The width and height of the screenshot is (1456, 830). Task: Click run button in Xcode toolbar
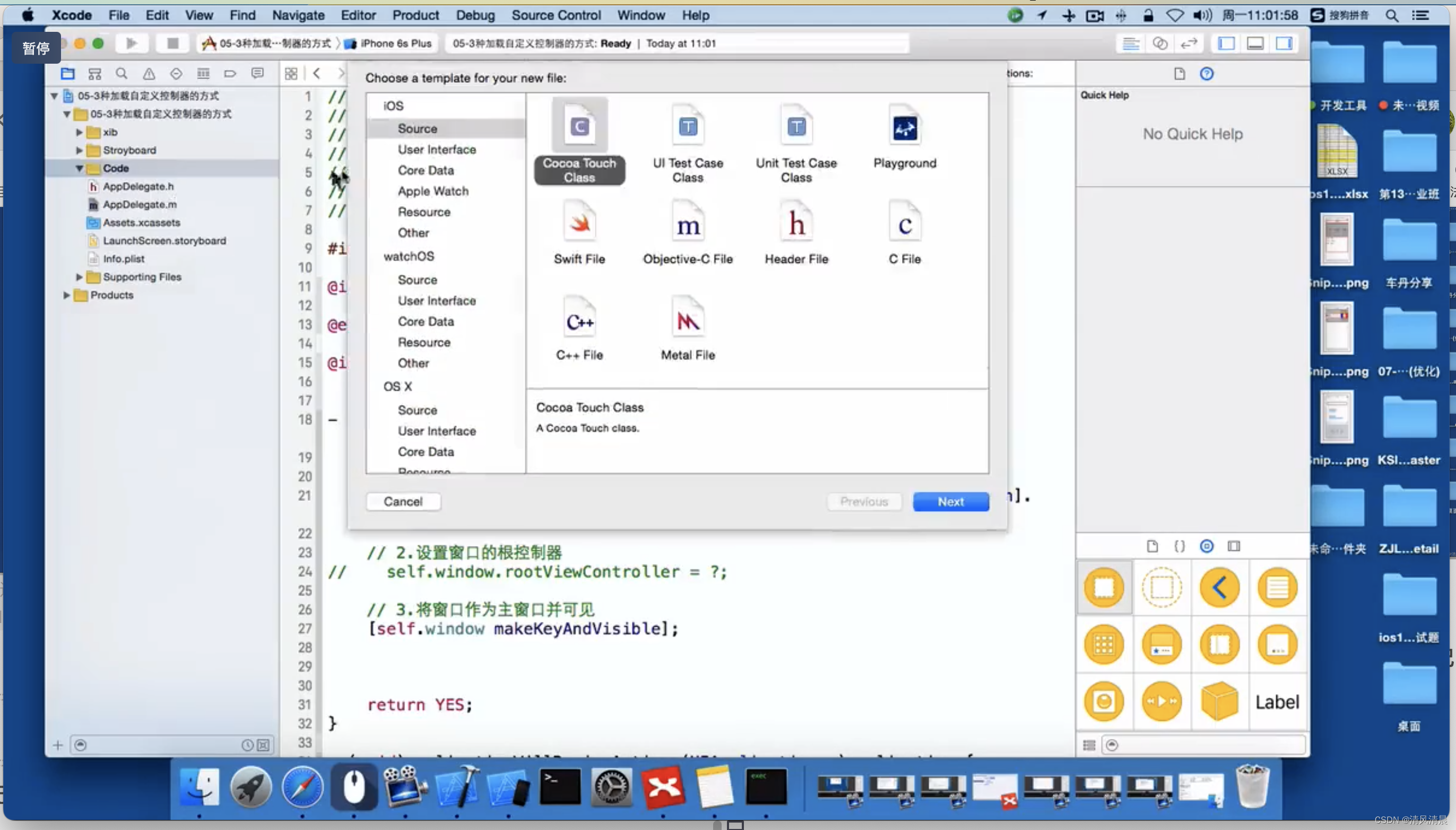(131, 43)
